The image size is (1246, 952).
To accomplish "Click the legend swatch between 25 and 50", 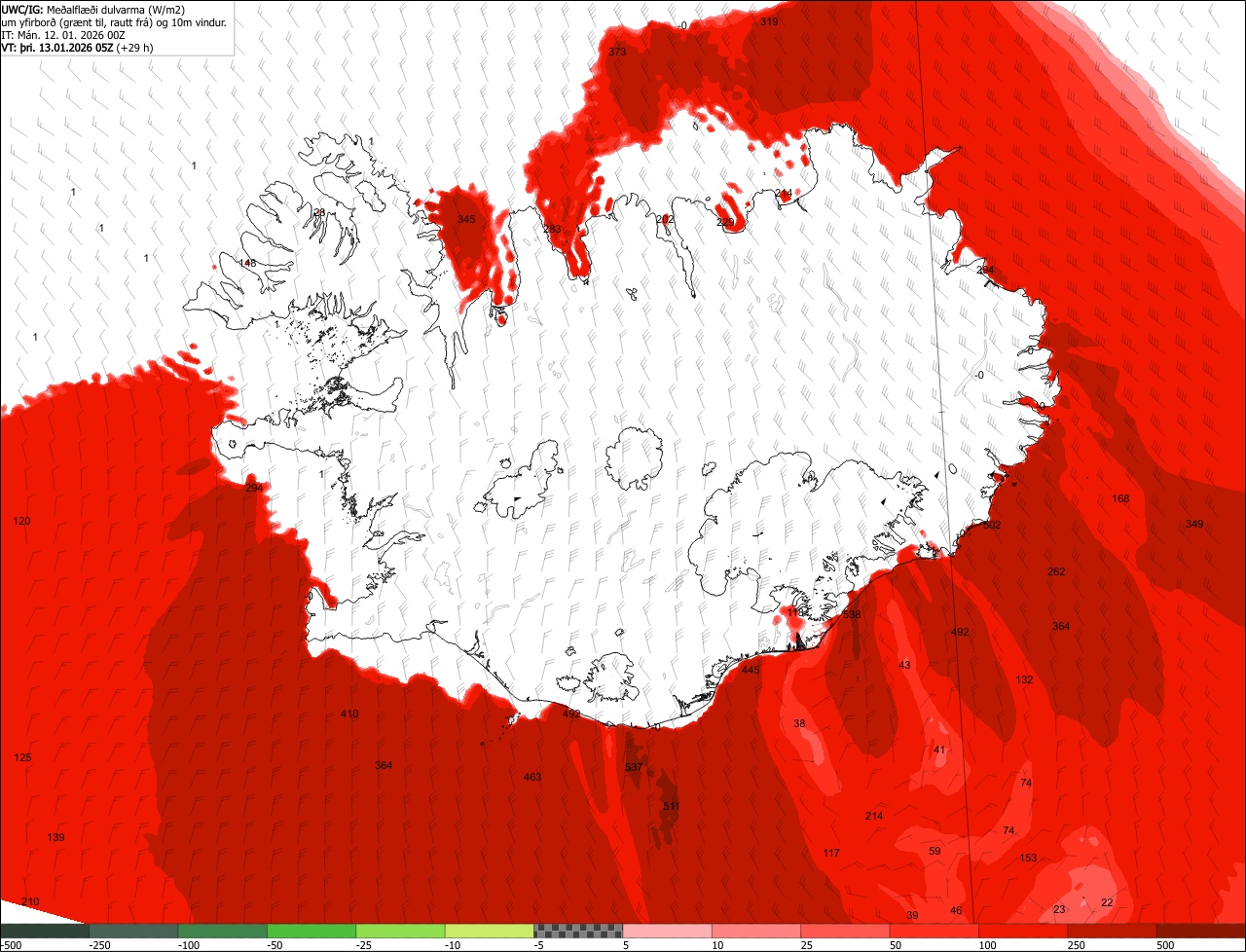I will [845, 931].
